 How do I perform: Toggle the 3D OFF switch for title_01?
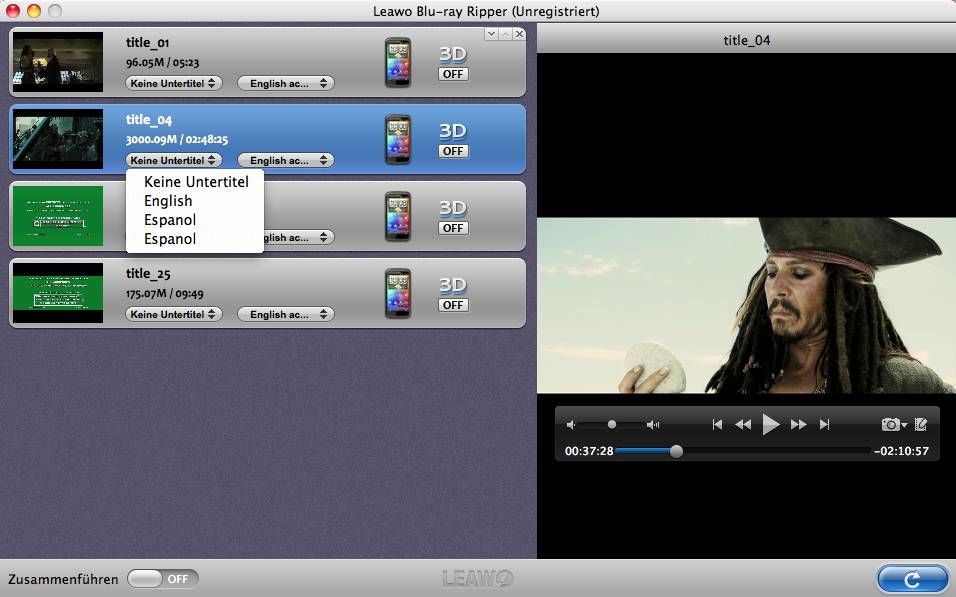point(453,74)
